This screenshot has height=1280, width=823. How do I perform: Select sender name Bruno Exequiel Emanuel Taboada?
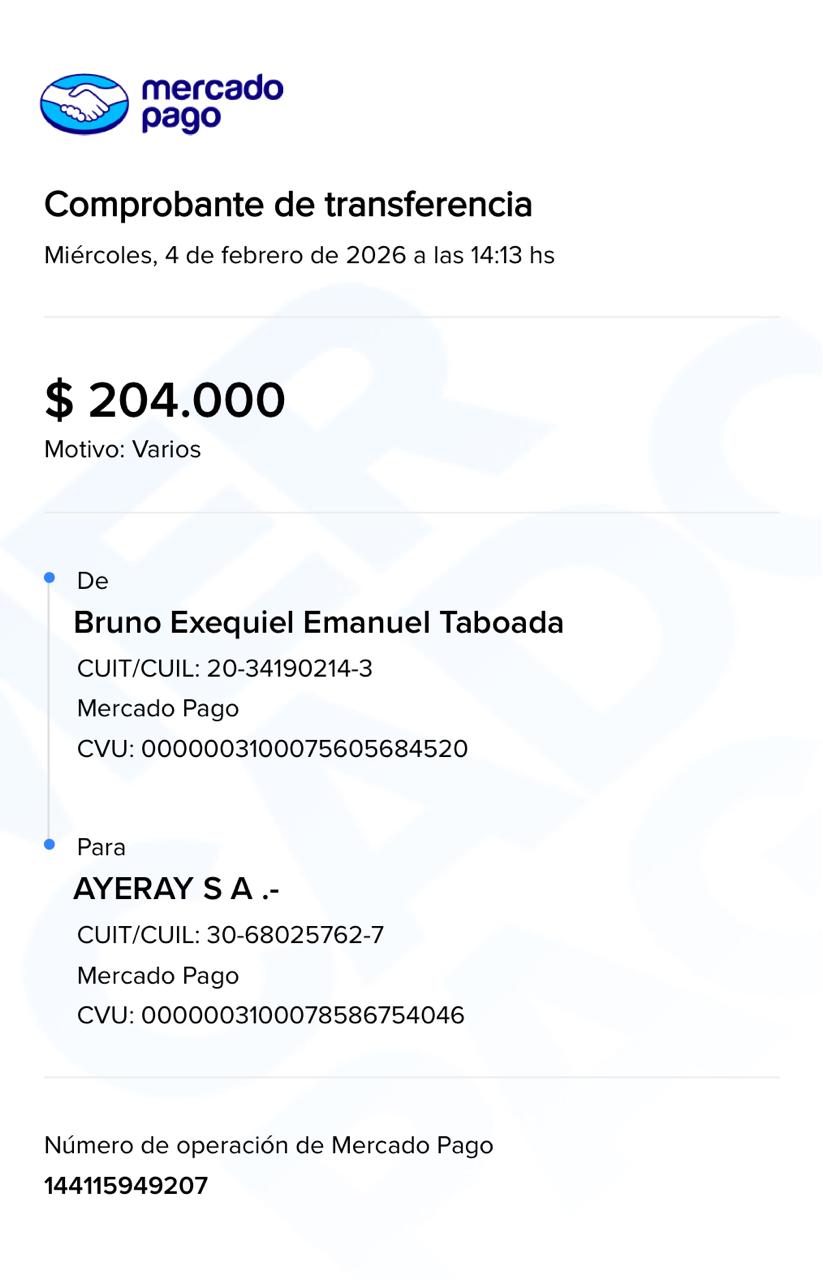[x=318, y=623]
